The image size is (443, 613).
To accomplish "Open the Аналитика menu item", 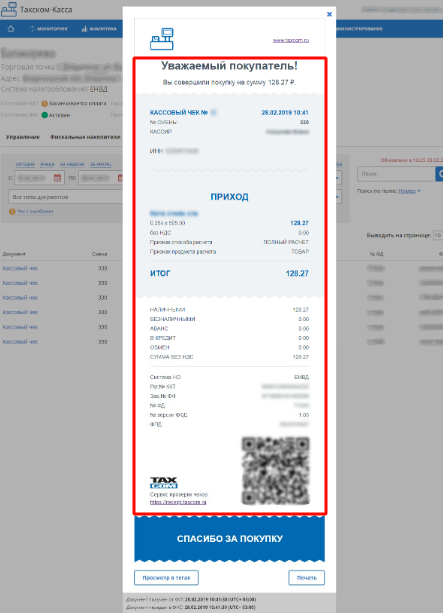I will [99, 29].
